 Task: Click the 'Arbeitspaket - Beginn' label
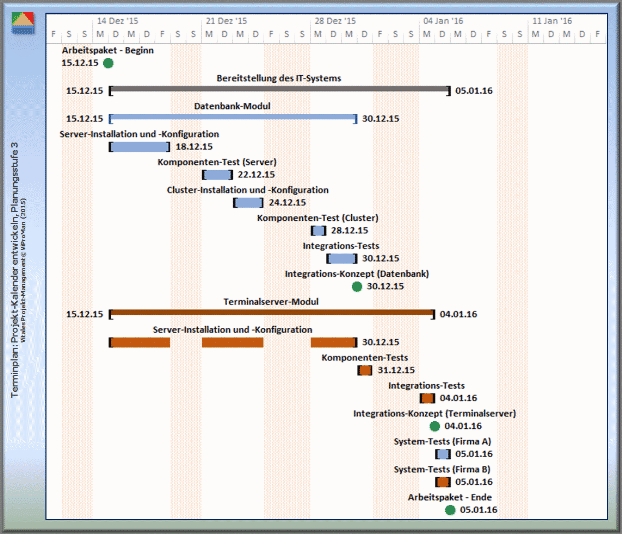pyautogui.click(x=108, y=50)
